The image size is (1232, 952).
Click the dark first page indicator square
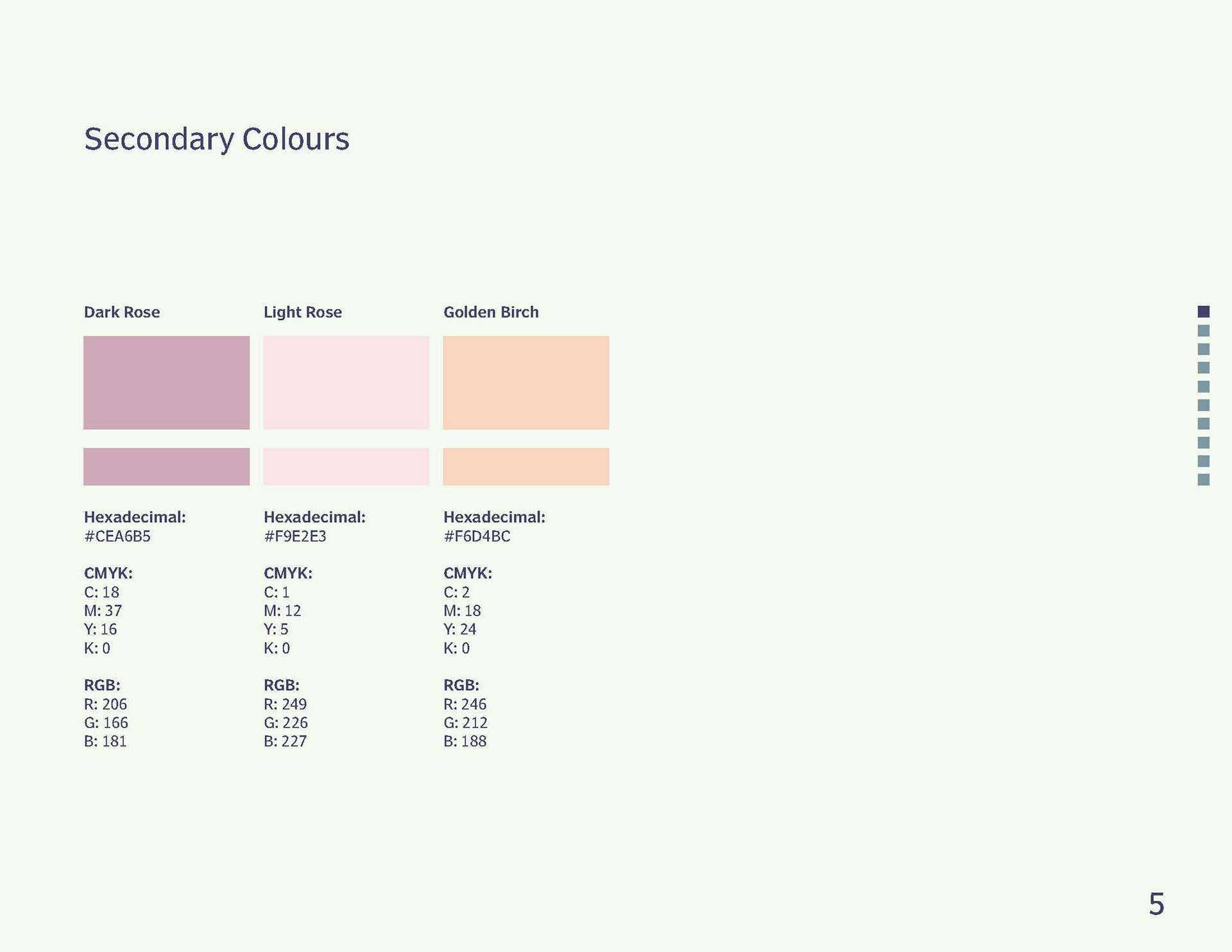pyautogui.click(x=1204, y=312)
